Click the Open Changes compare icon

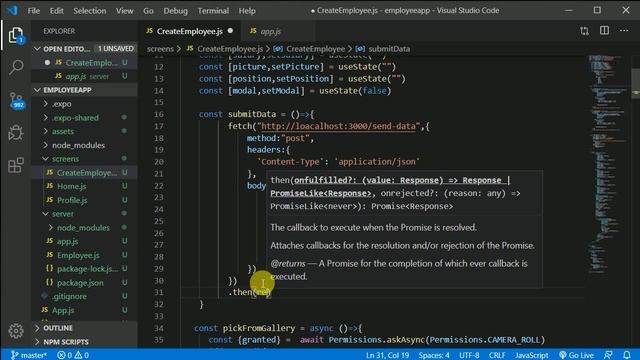coord(584,31)
